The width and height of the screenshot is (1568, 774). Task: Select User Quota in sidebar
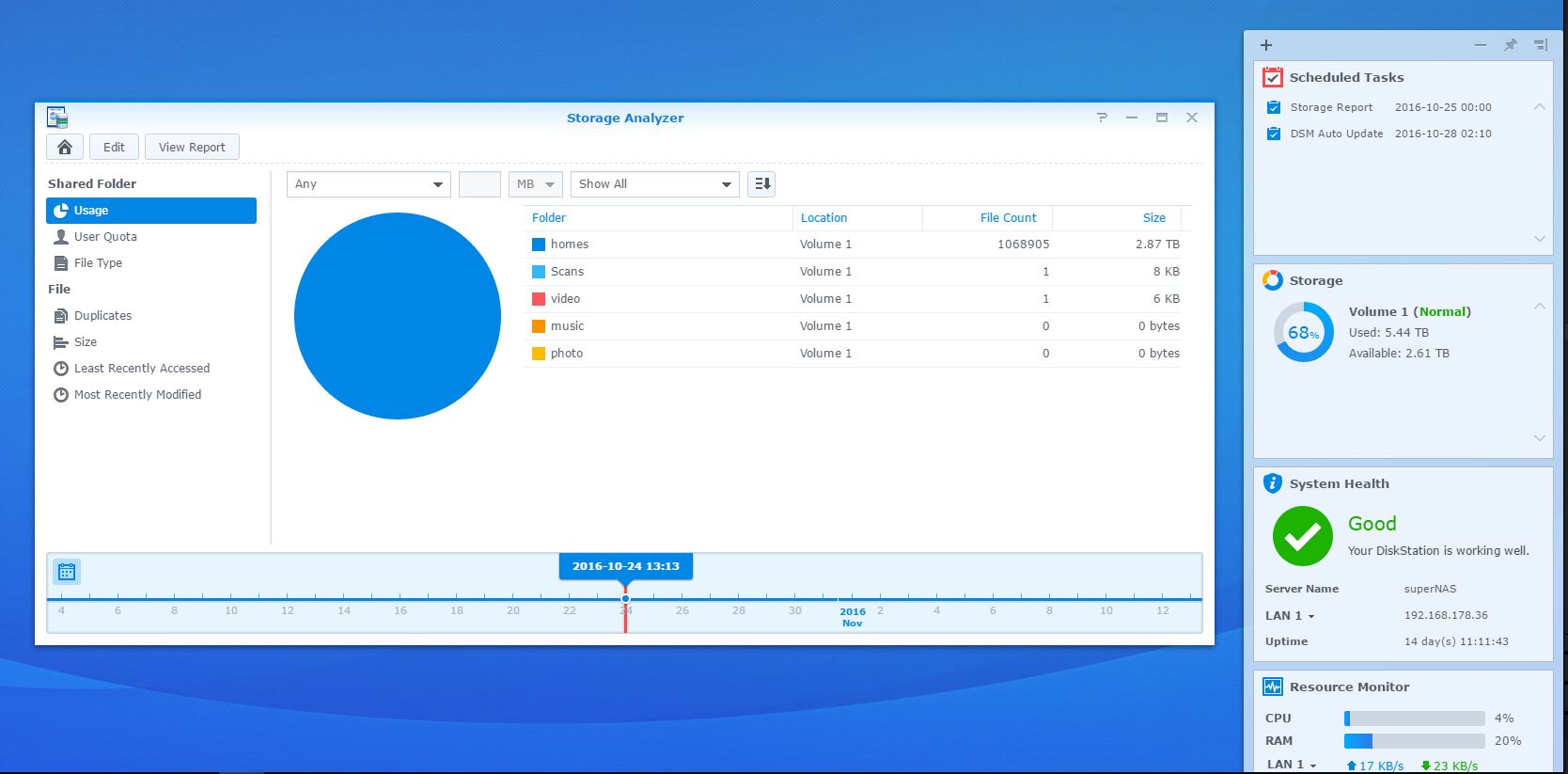(x=105, y=237)
